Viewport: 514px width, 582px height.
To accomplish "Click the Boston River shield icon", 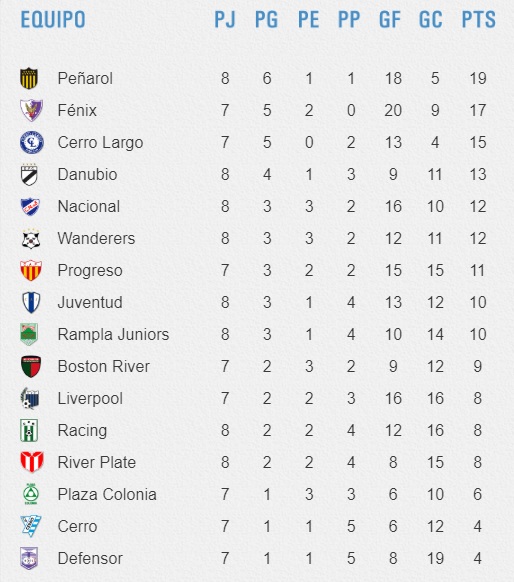I will [31, 366].
